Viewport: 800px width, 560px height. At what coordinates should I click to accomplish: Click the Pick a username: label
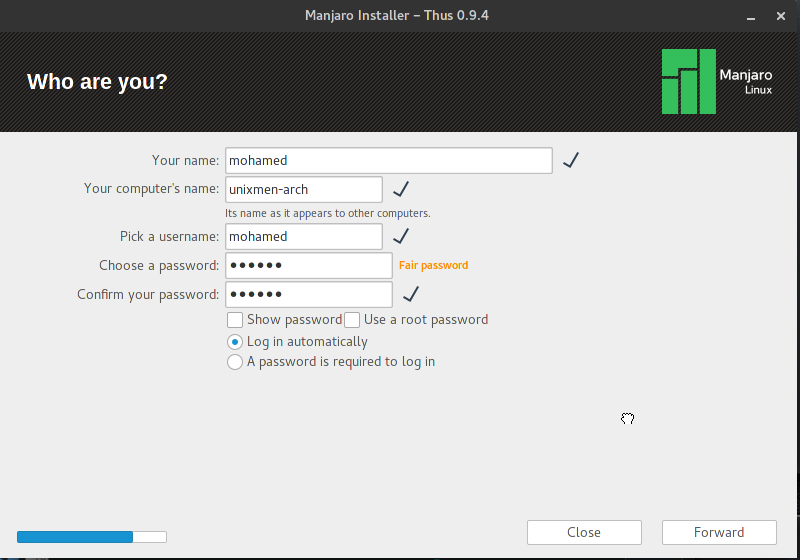tap(169, 237)
